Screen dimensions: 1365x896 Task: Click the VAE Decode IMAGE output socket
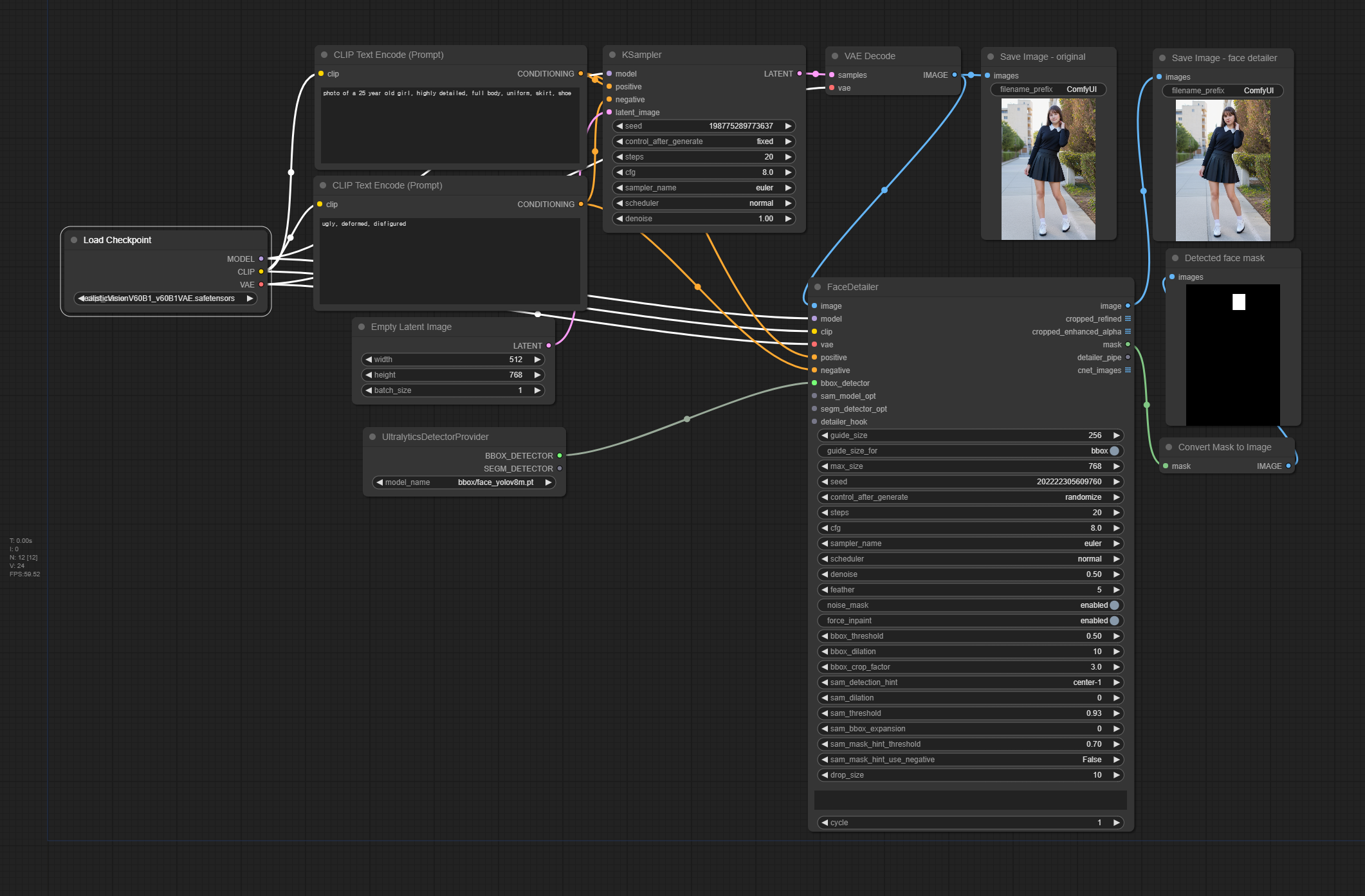[955, 75]
